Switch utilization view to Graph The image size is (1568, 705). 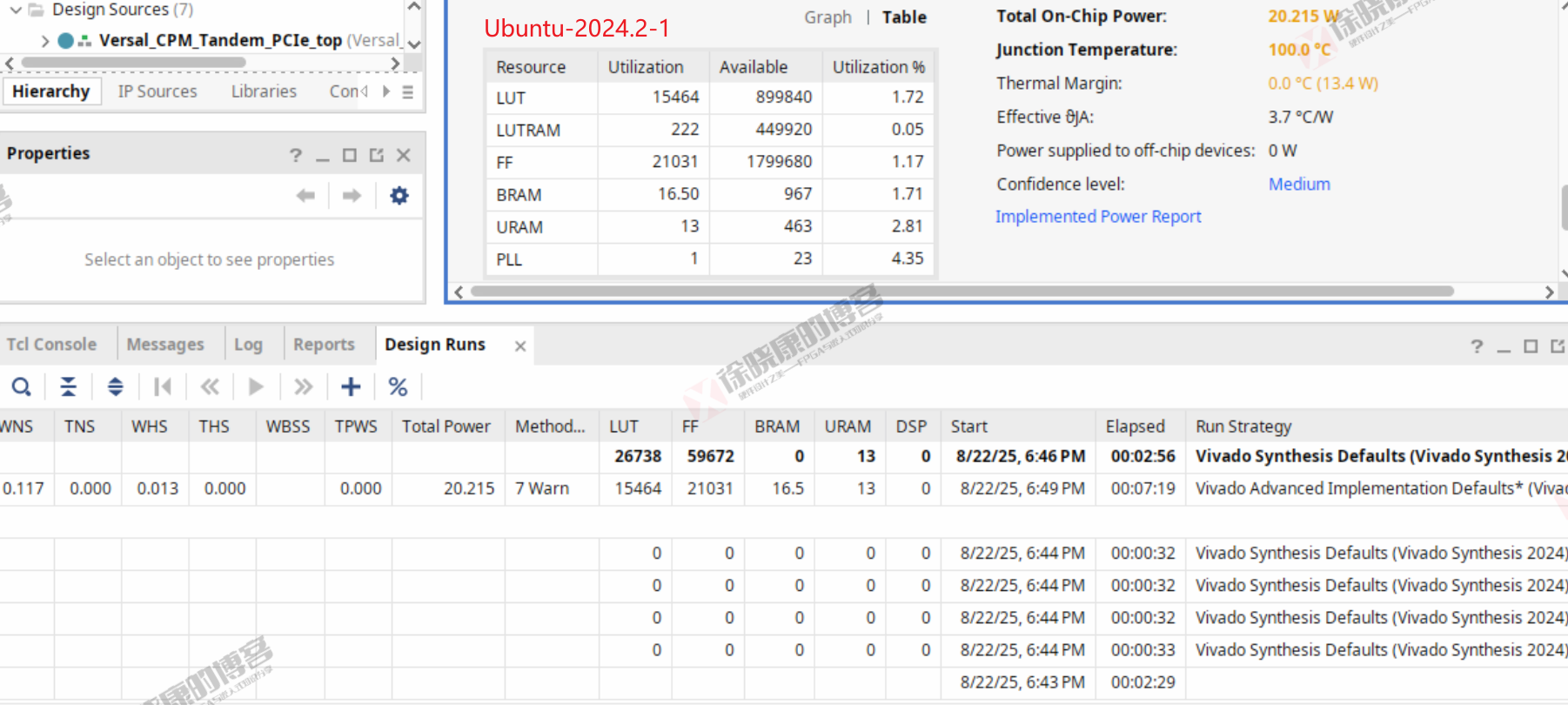tap(828, 17)
